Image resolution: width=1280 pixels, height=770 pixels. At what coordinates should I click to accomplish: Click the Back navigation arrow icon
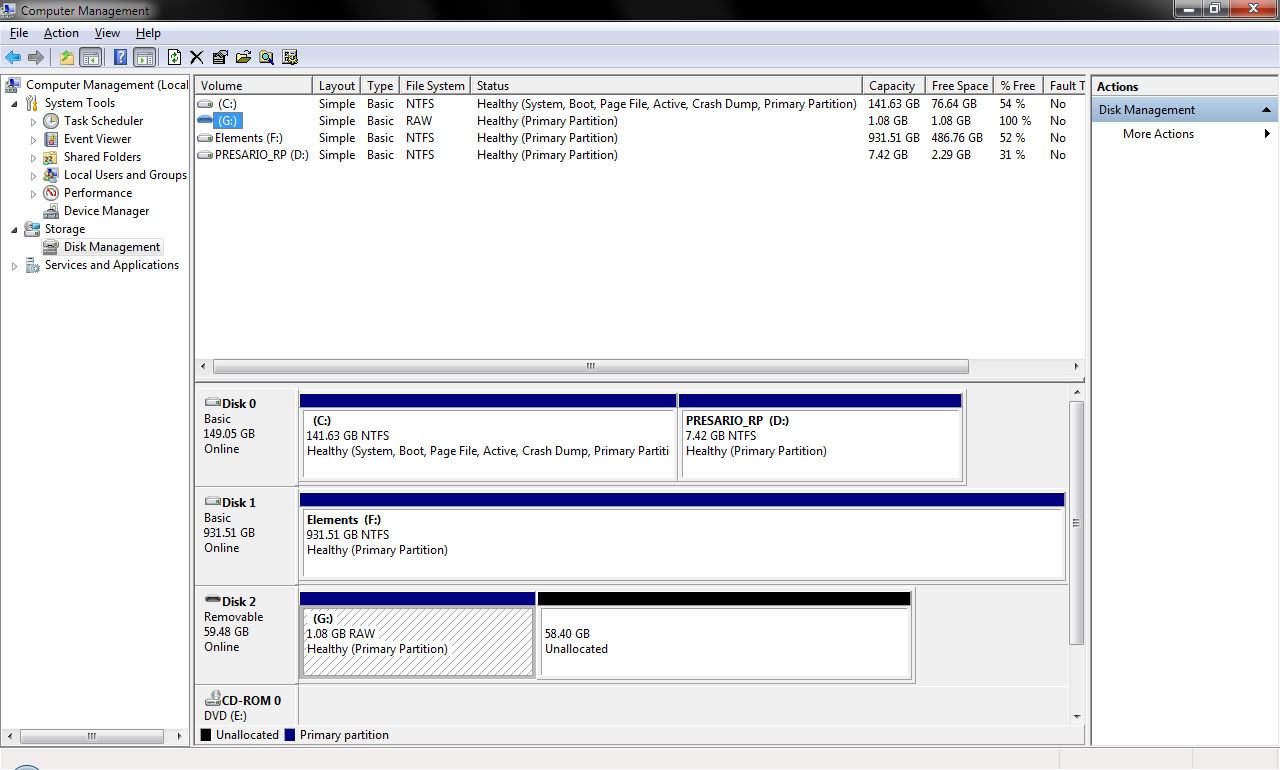[x=12, y=57]
